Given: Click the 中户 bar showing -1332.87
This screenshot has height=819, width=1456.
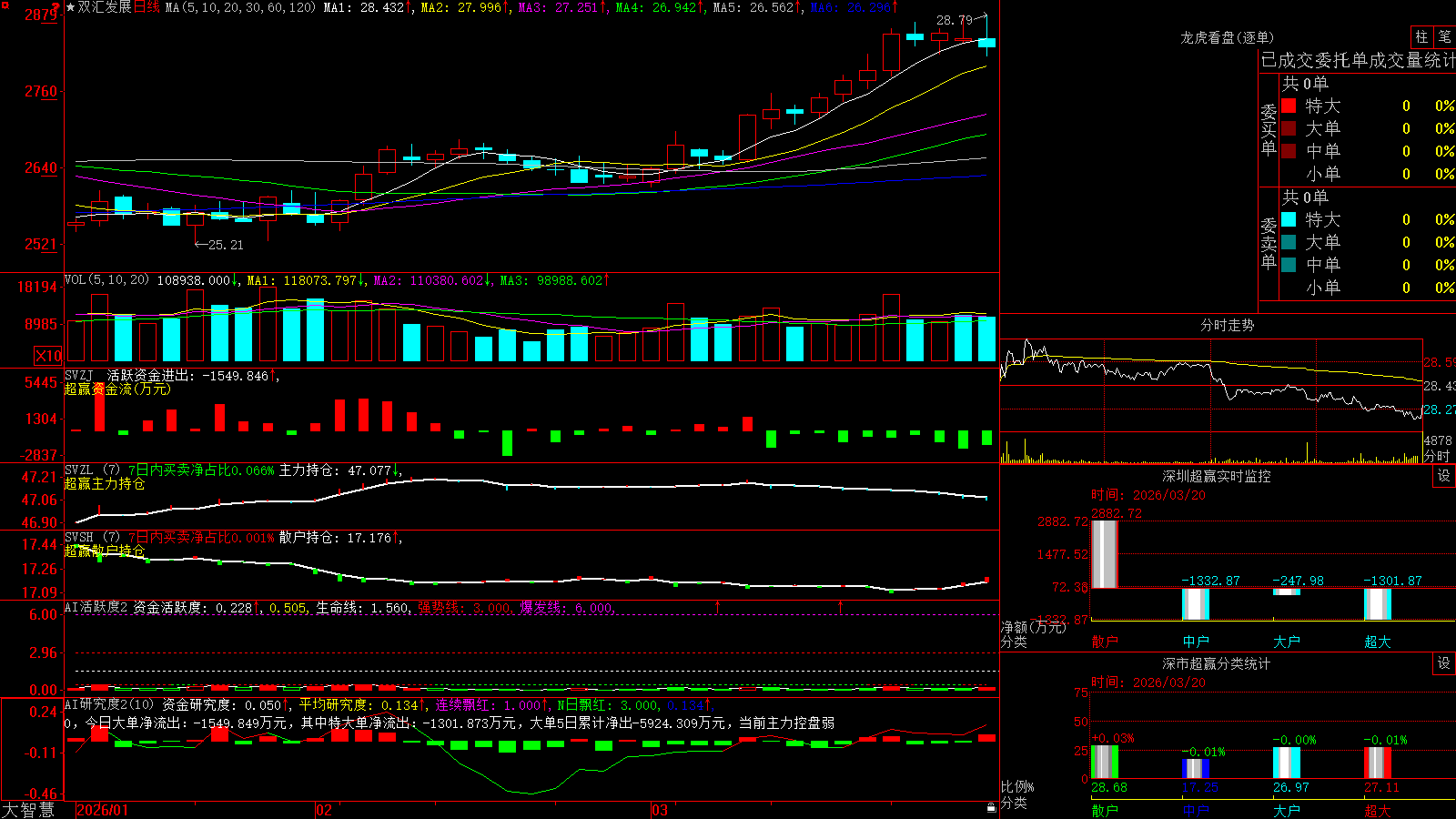Looking at the screenshot, I should click(1196, 604).
